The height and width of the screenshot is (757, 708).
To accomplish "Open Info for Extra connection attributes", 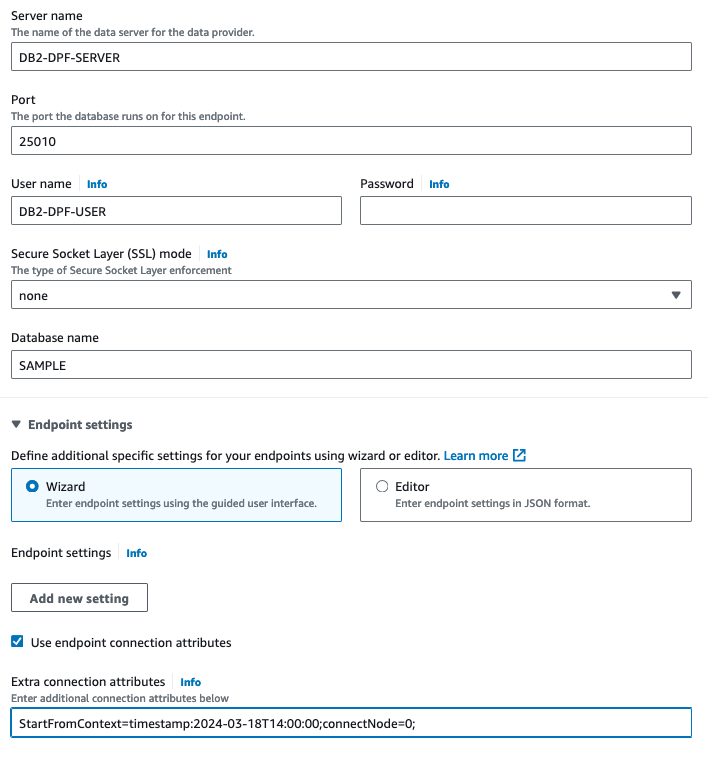I will click(190, 682).
